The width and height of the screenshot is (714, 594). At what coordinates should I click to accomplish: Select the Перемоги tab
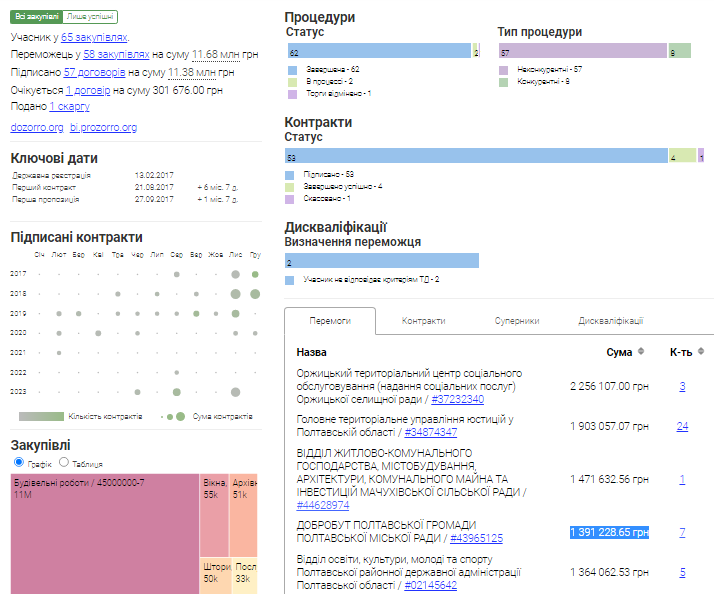point(330,321)
